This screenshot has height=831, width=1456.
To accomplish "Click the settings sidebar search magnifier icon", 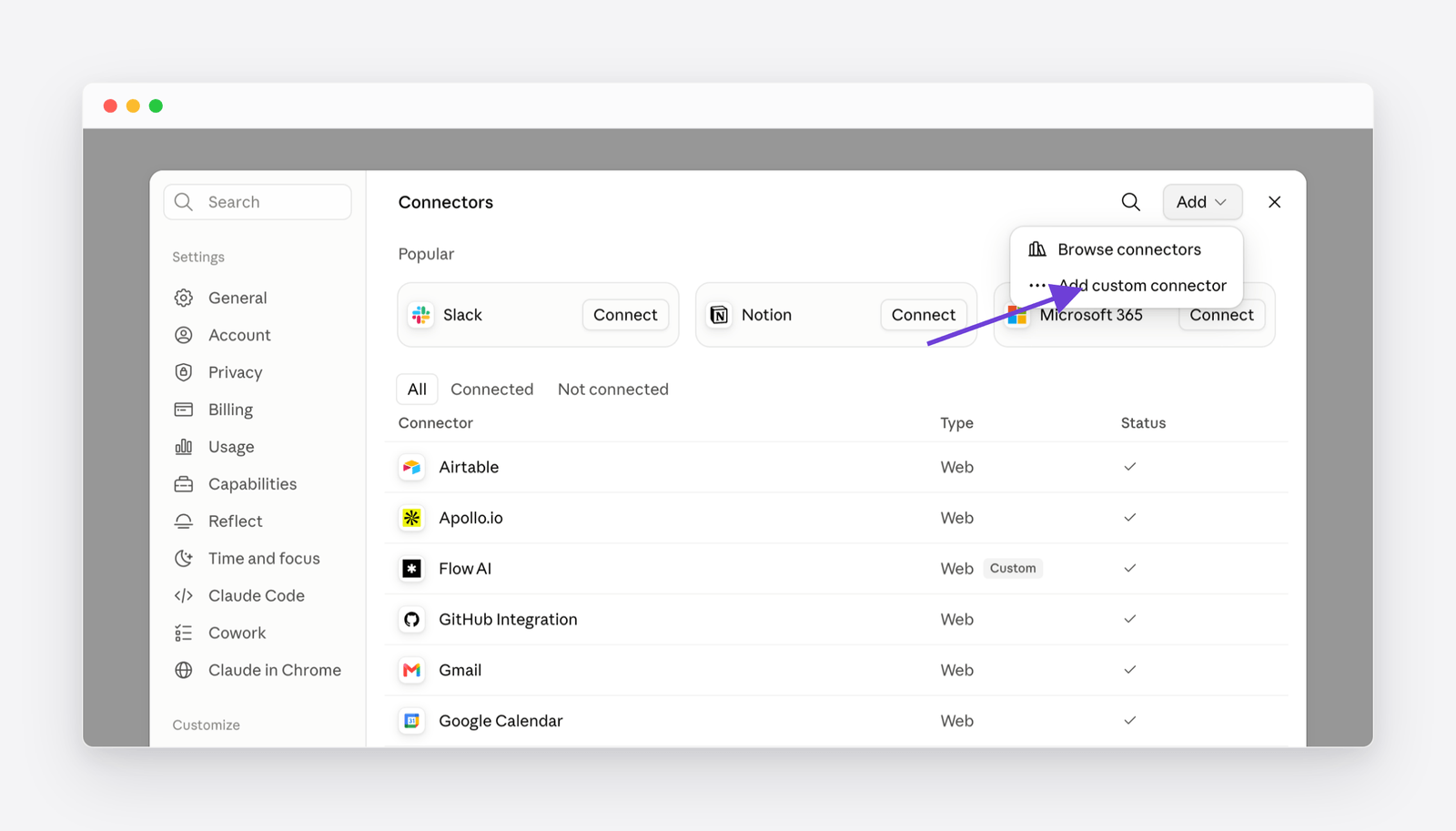I will [x=184, y=202].
